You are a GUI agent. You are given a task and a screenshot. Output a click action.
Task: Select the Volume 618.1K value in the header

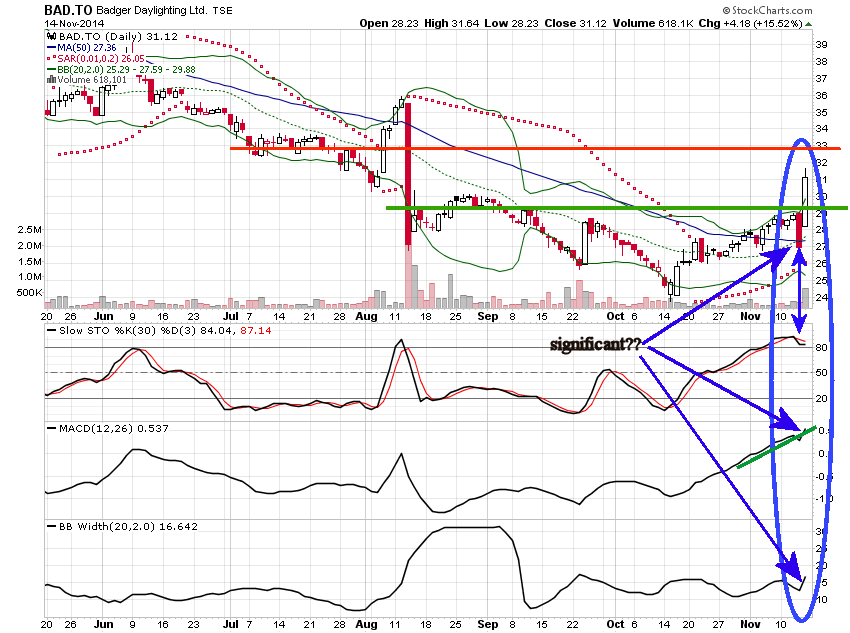point(653,23)
